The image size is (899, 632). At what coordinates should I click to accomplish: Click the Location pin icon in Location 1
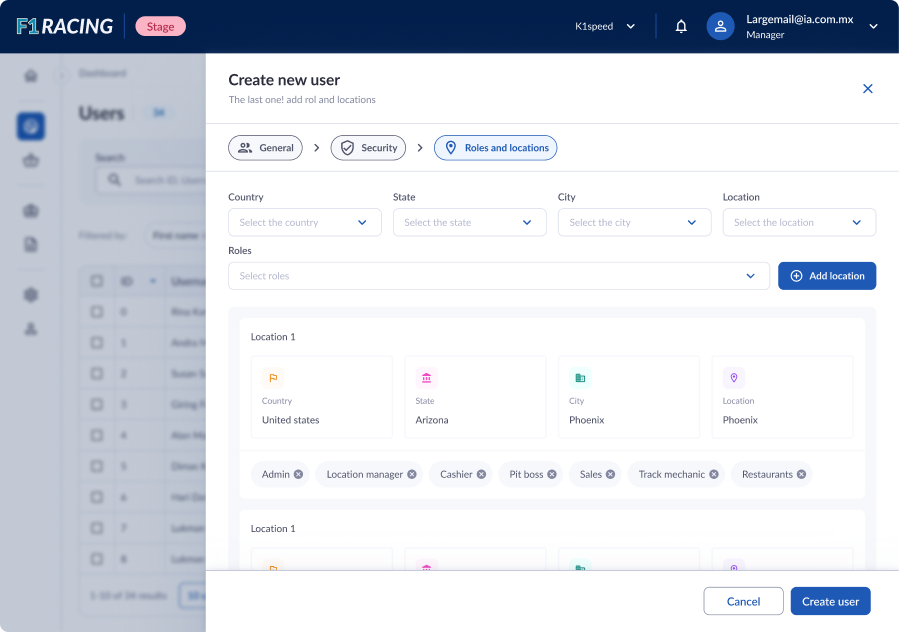(x=734, y=378)
